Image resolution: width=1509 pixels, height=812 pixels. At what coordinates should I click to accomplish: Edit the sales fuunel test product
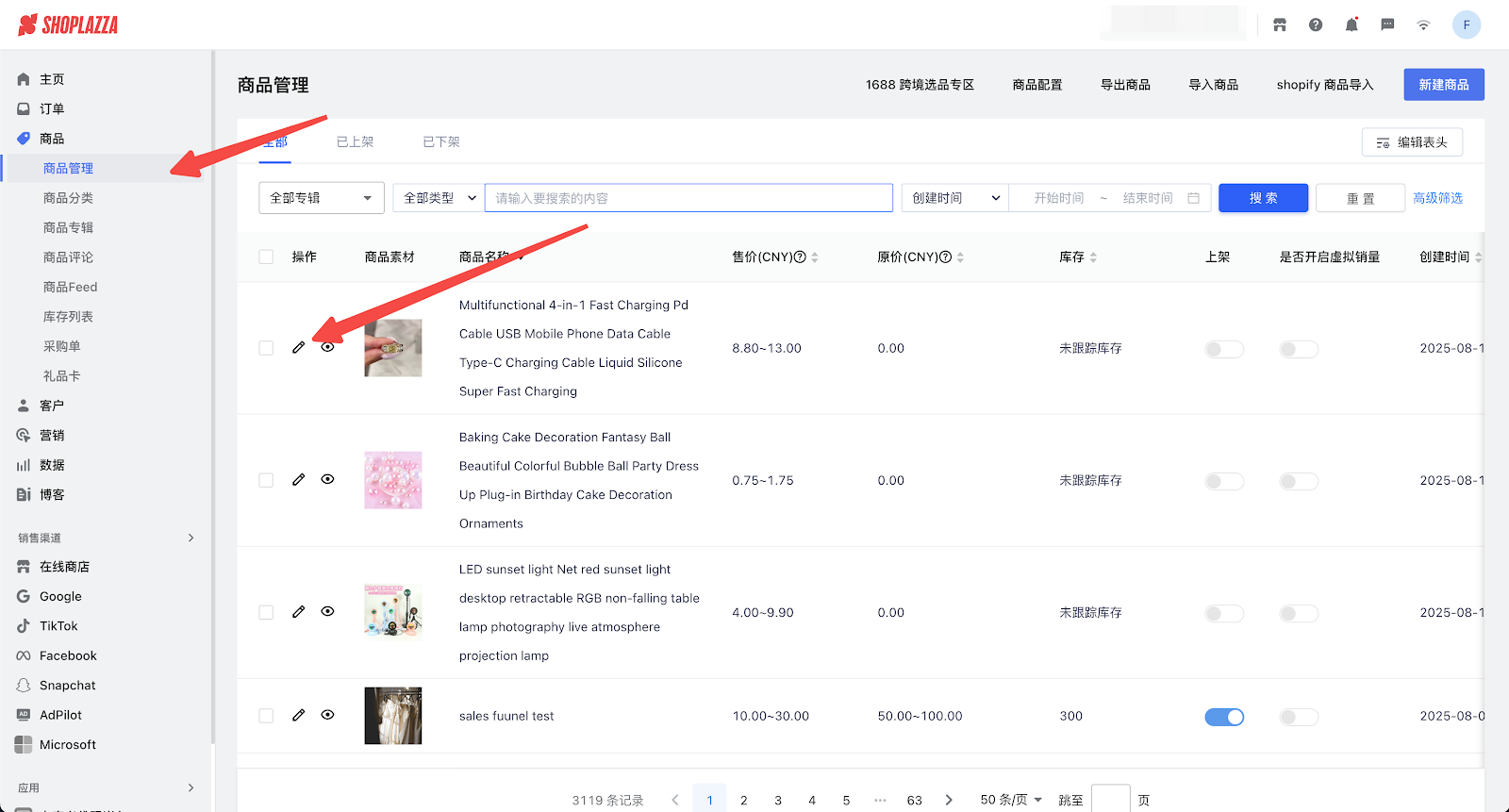(x=298, y=715)
